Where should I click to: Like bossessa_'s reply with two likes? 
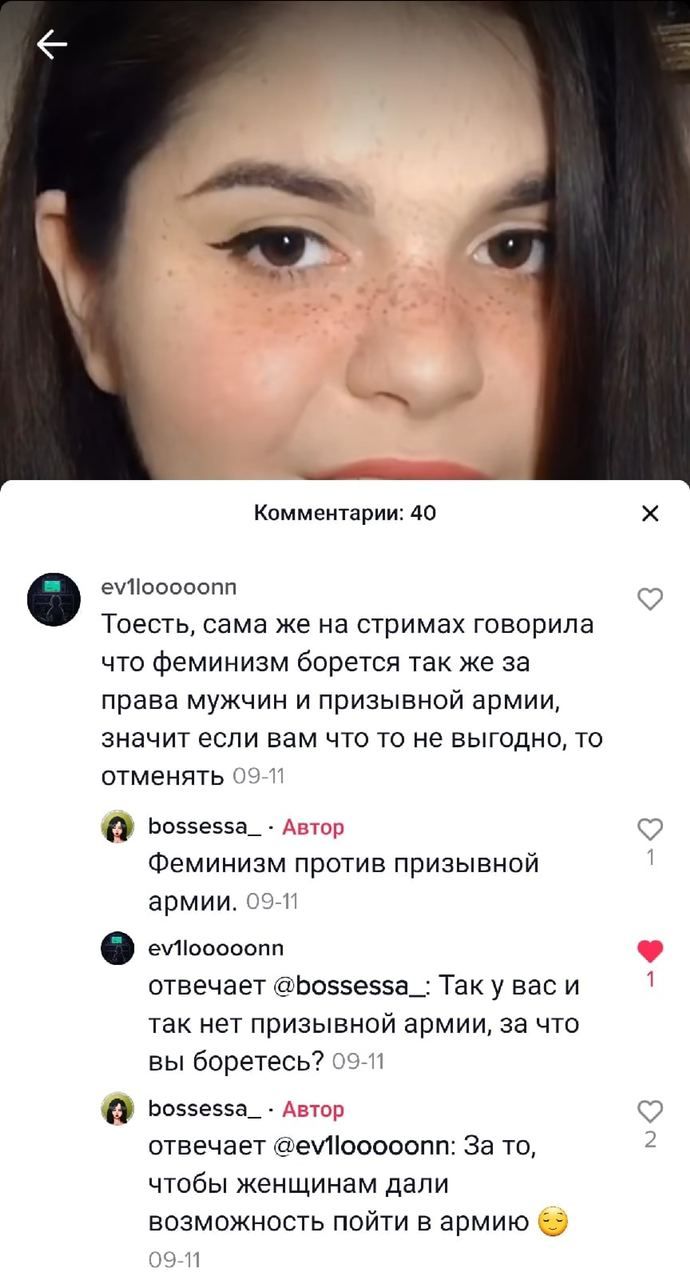click(x=650, y=1111)
